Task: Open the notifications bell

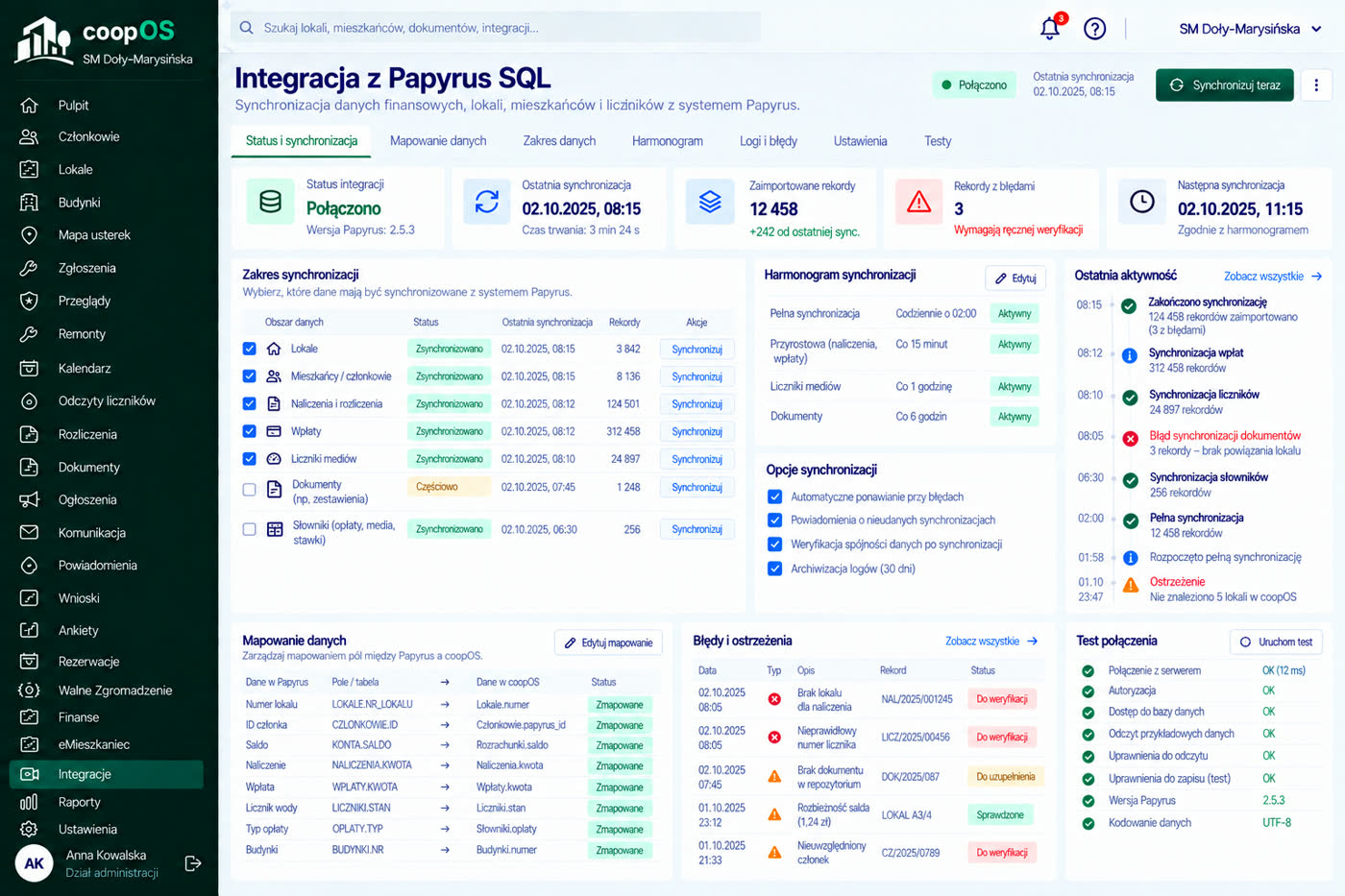Action: (1050, 28)
